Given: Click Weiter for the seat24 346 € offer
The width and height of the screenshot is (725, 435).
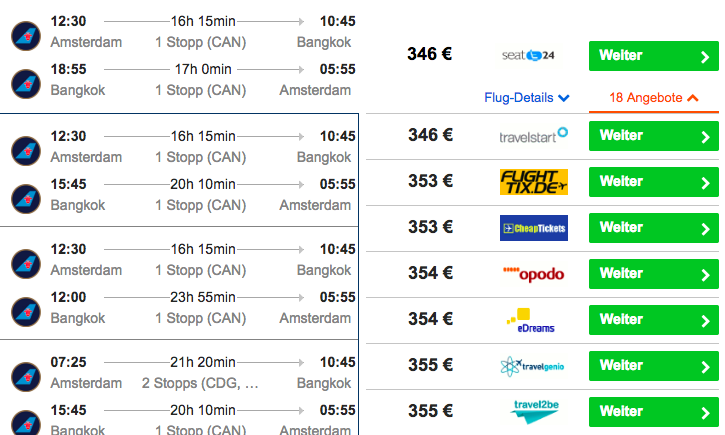Looking at the screenshot, I should [x=654, y=56].
